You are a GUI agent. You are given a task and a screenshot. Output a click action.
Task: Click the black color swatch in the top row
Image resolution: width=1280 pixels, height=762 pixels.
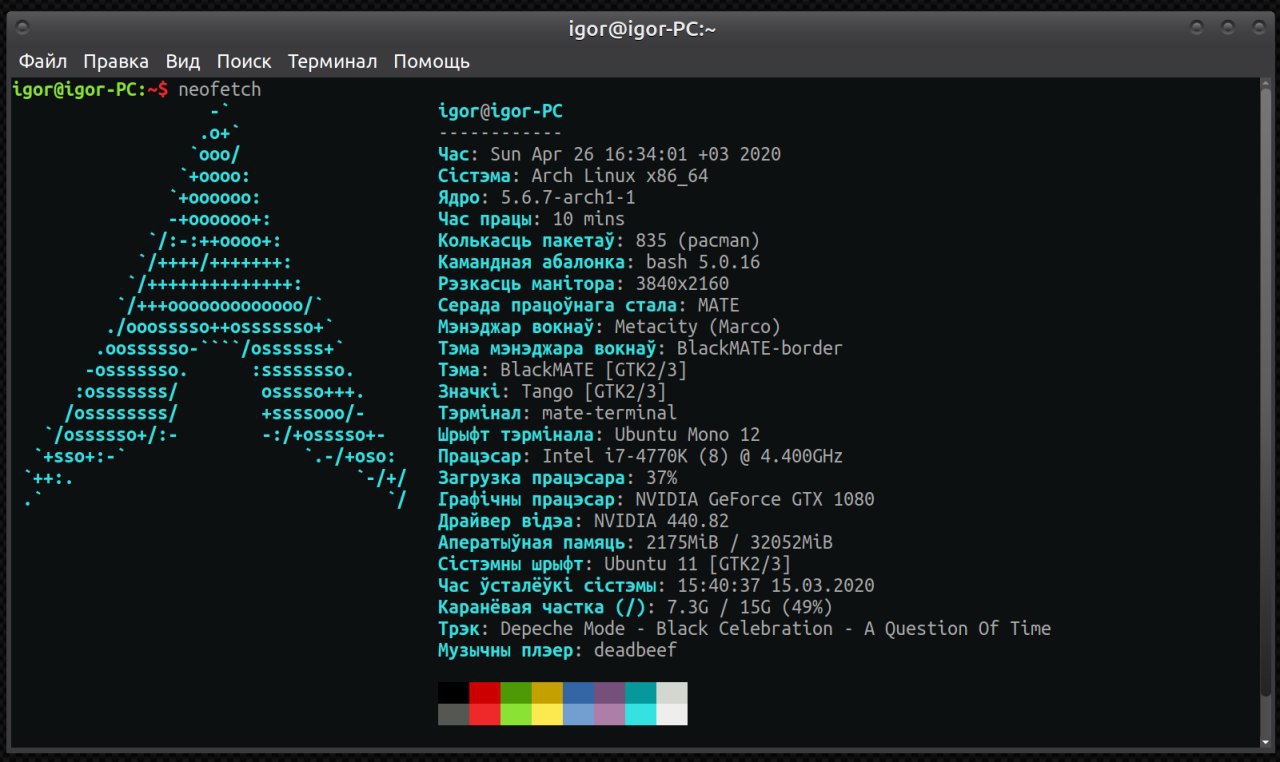[453, 693]
